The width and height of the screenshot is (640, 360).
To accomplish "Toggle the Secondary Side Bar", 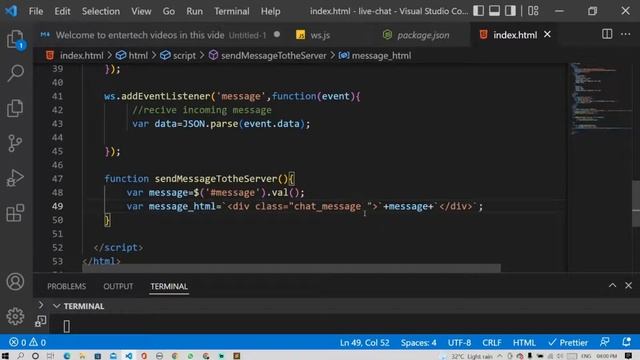I will (510, 11).
